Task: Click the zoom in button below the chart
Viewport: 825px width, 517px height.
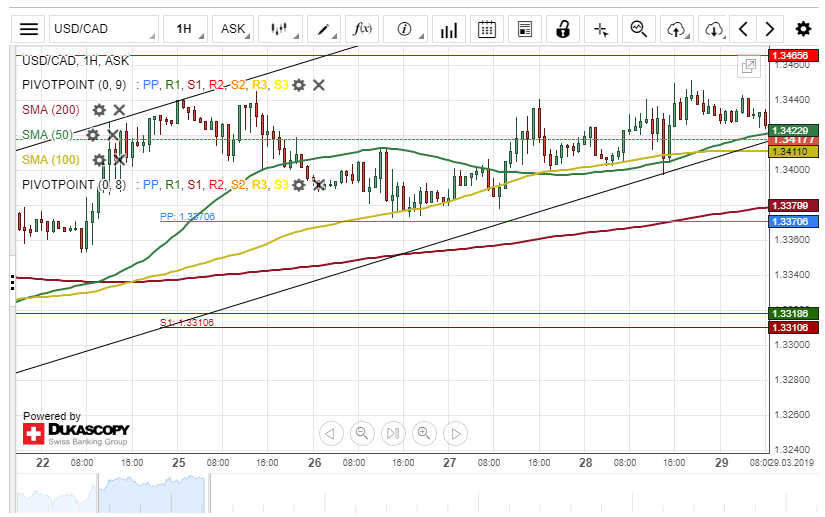Action: click(424, 433)
